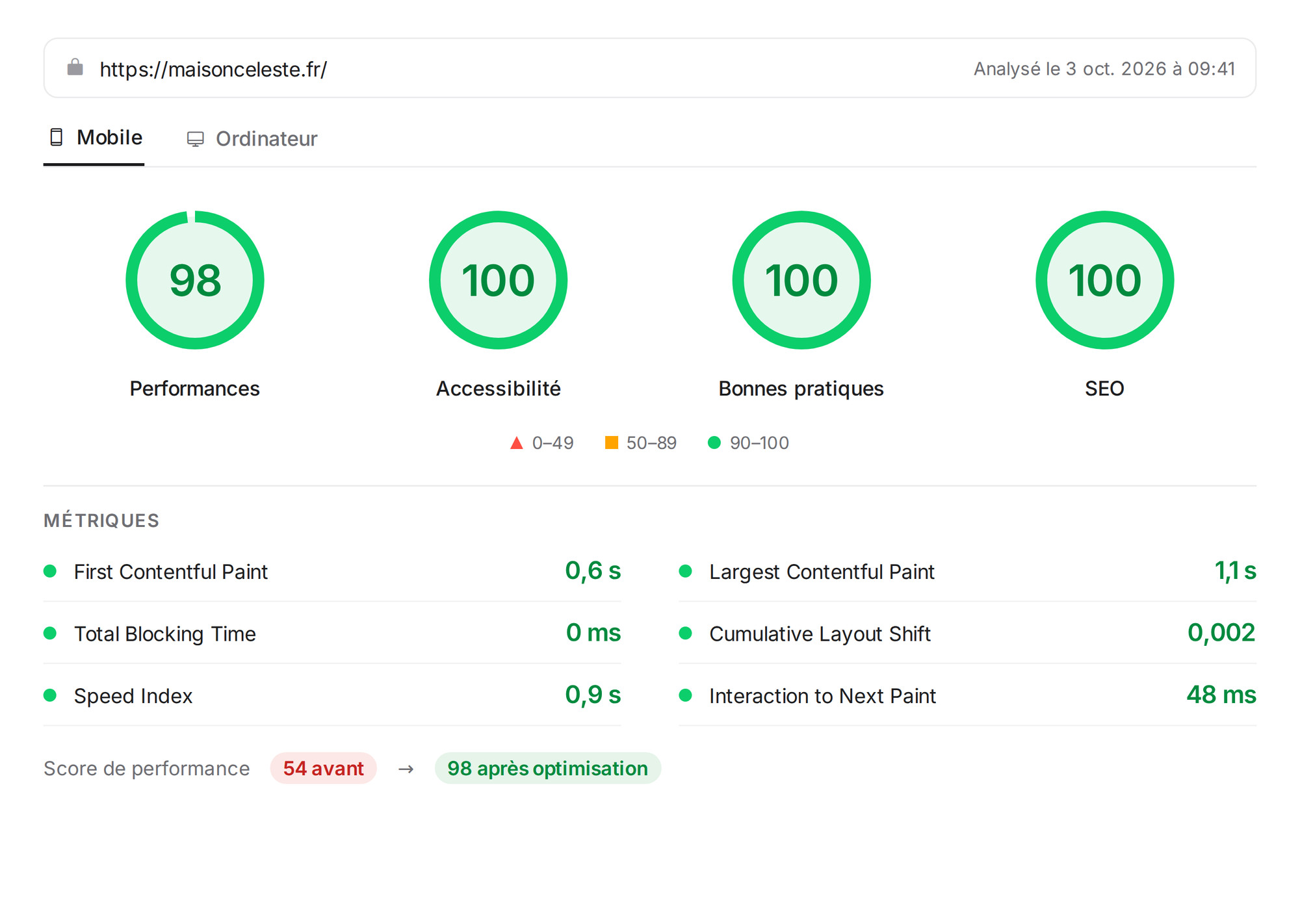This screenshot has width=1300, height=924.
Task: Click the Speed Index label
Action: coord(133,696)
